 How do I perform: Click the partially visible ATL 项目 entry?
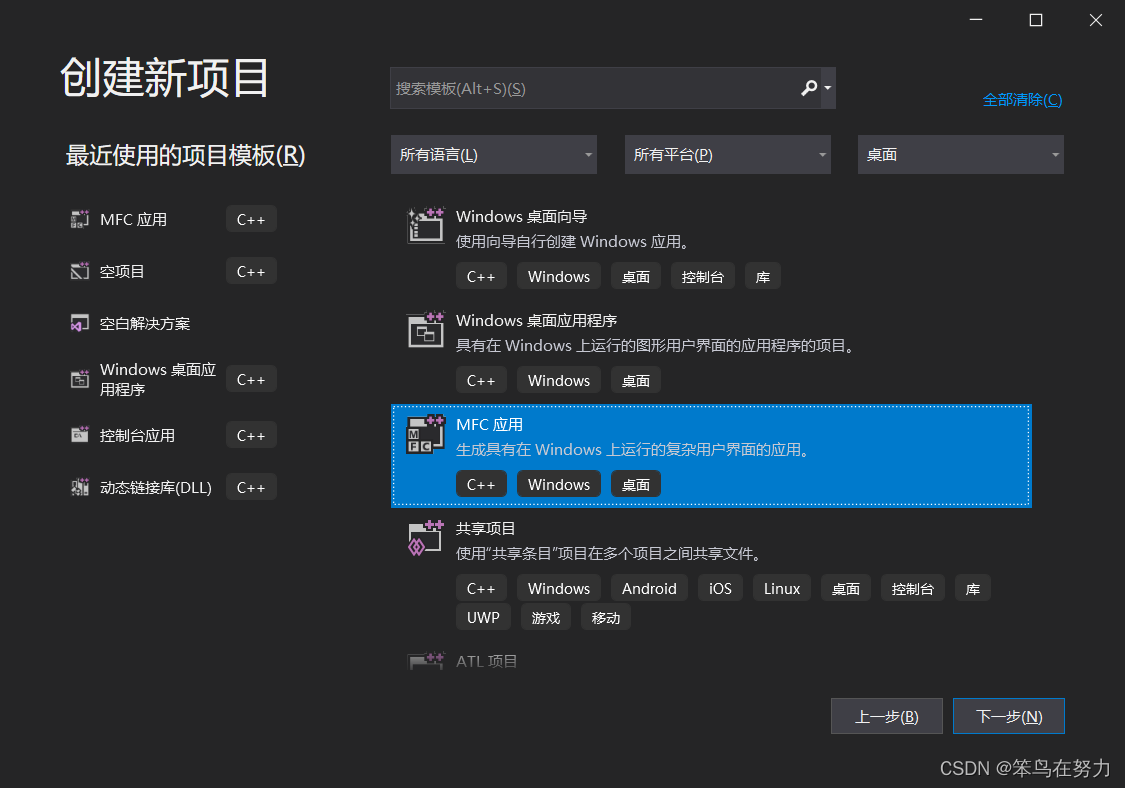pyautogui.click(x=486, y=661)
